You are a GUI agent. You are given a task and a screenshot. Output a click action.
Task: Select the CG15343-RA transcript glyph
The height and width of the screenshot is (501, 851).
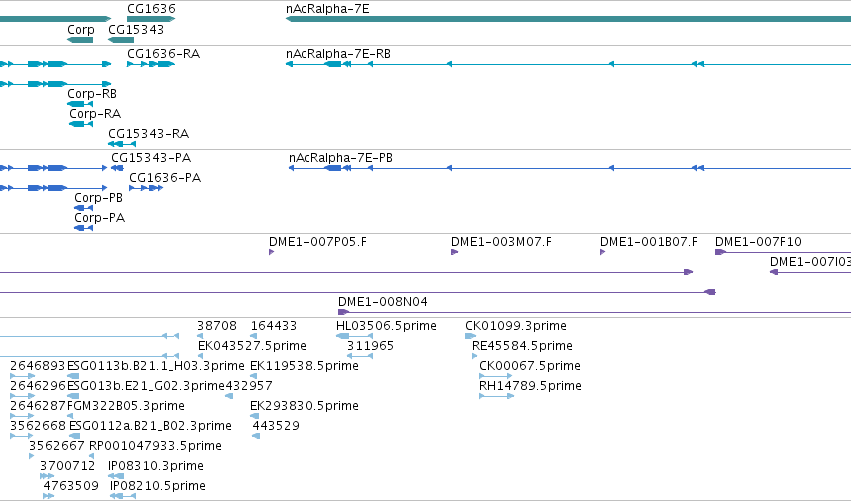pyautogui.click(x=122, y=144)
